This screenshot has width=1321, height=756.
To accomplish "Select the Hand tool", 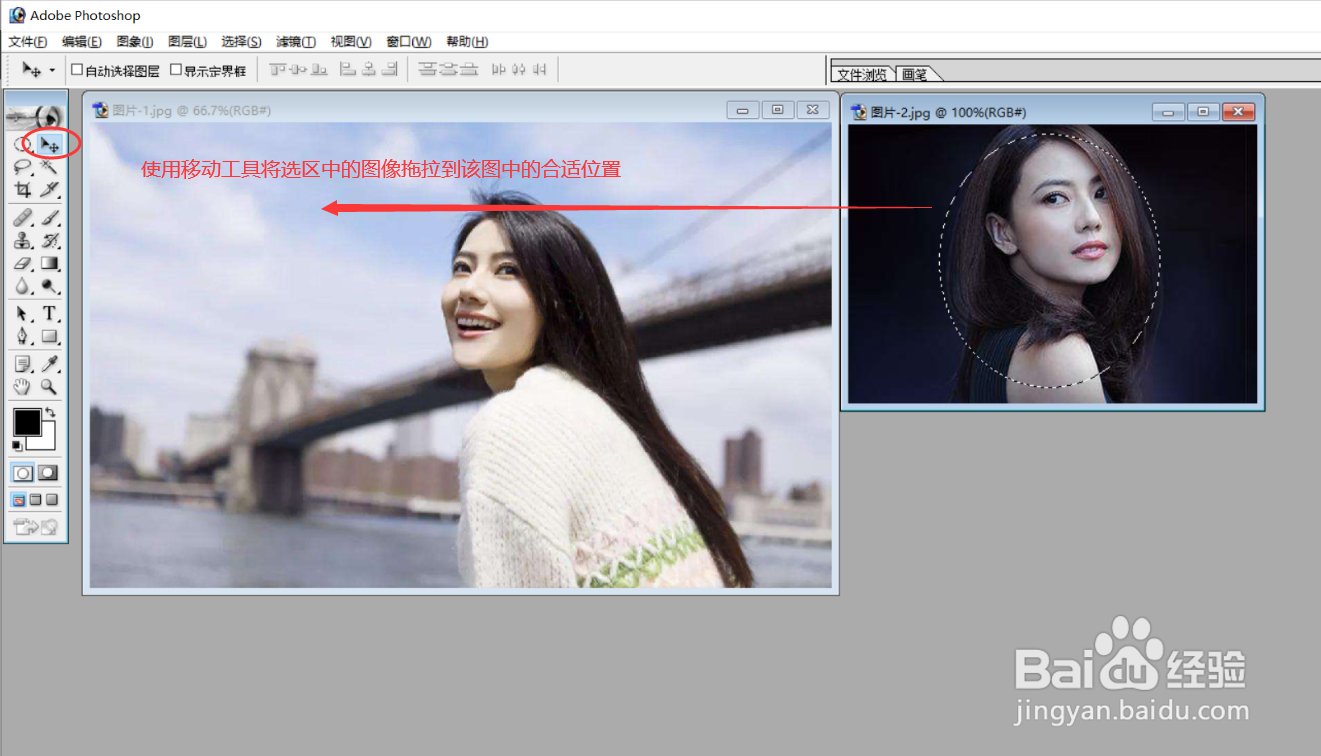I will (x=21, y=386).
